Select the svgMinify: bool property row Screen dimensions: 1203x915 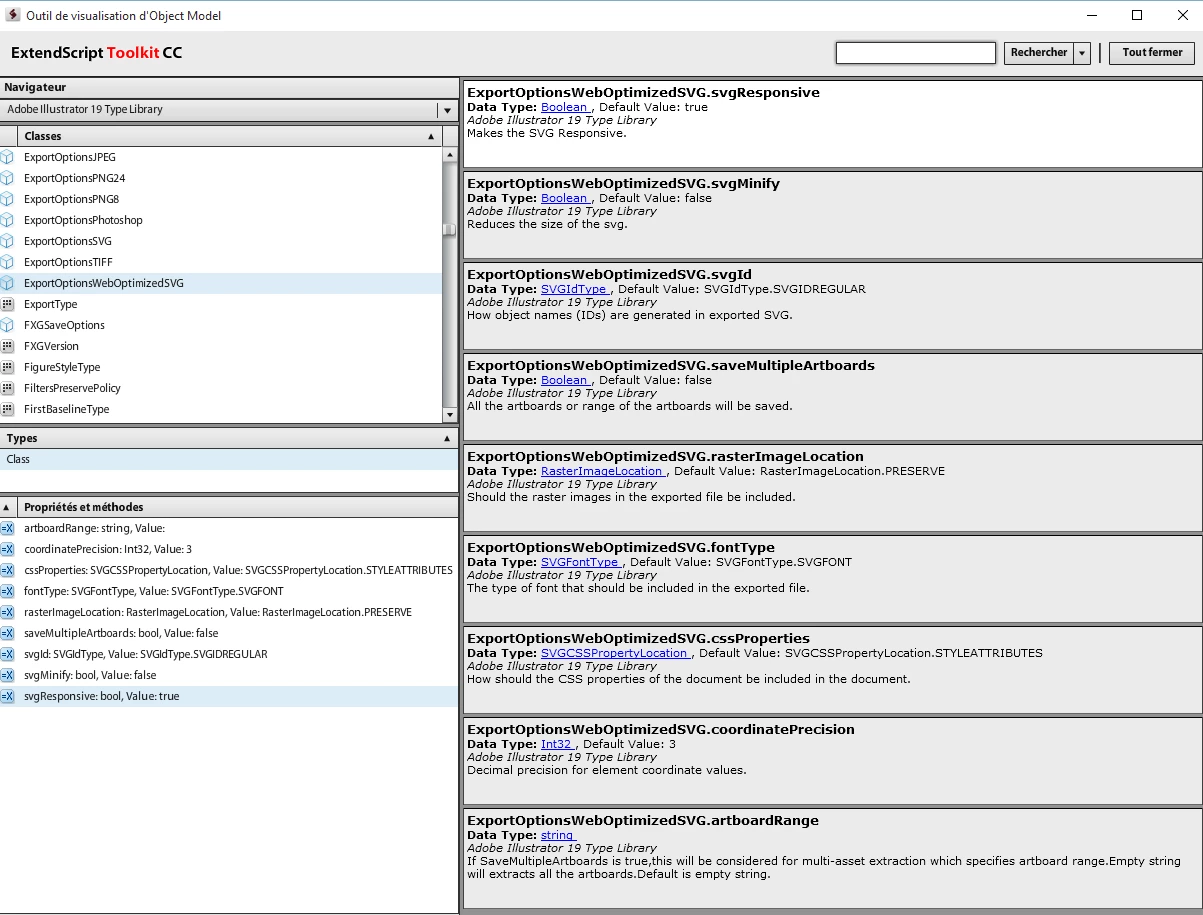point(229,675)
